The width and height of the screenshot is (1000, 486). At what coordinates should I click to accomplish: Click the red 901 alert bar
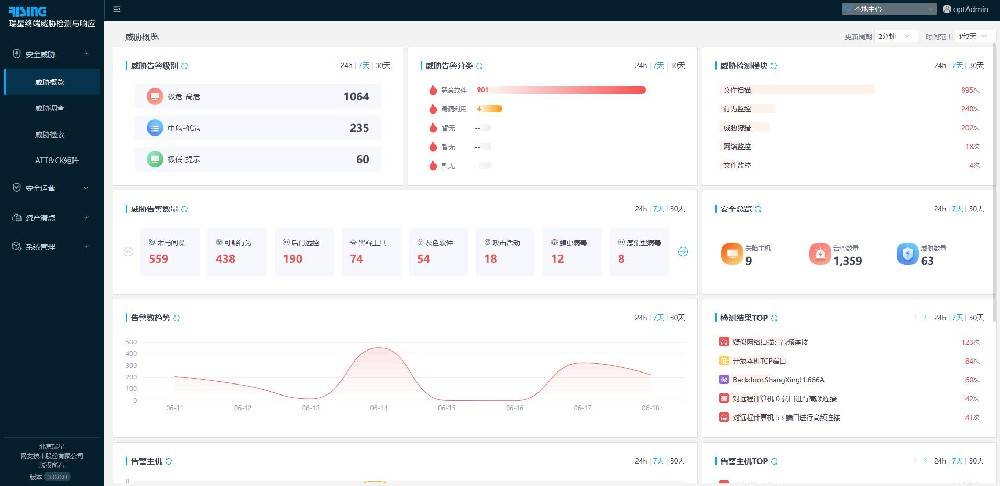(560, 90)
